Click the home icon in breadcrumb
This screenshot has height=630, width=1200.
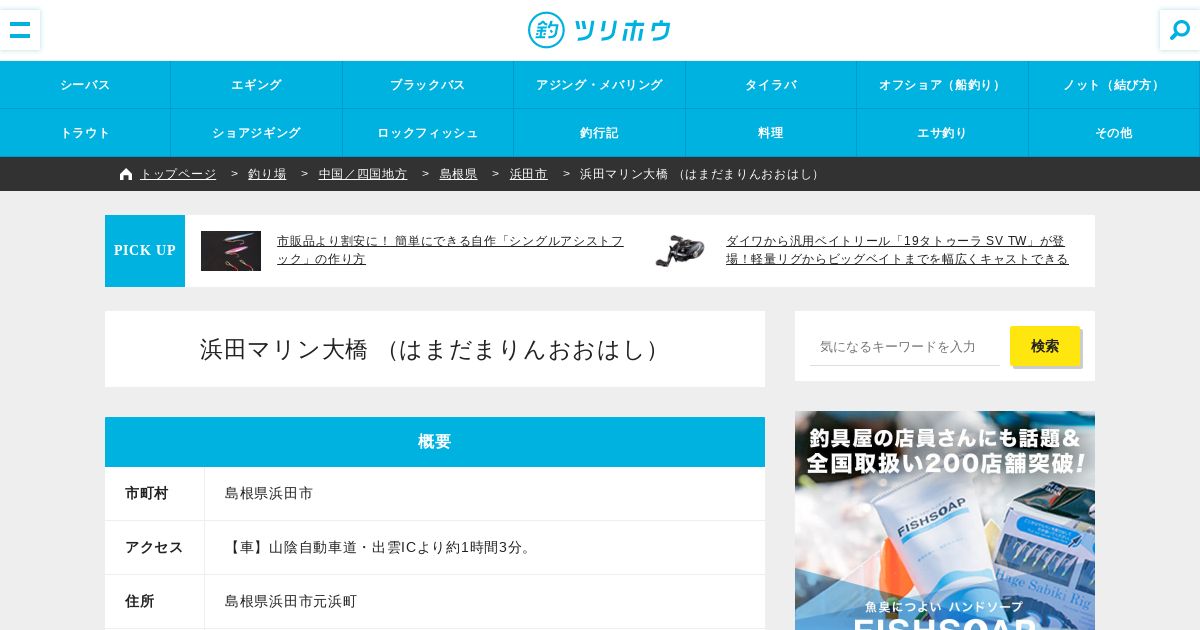126,174
